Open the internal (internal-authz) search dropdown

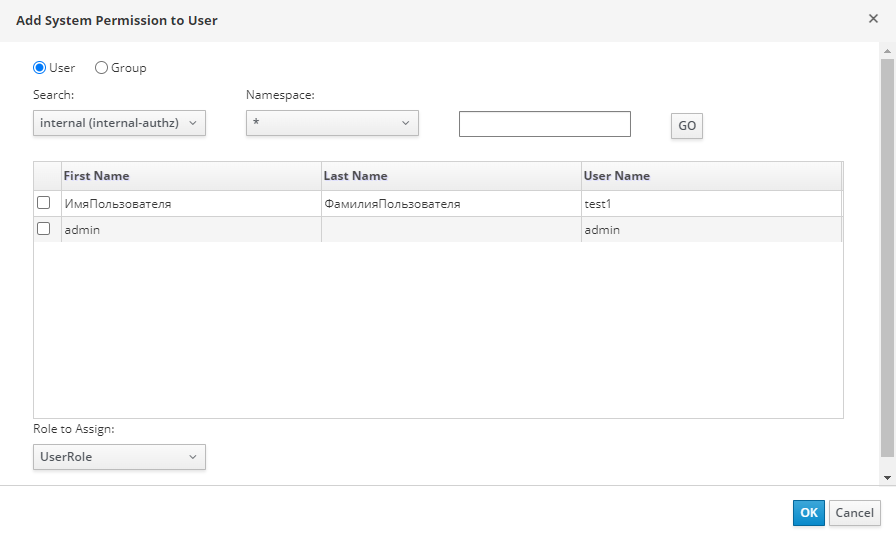pyautogui.click(x=119, y=123)
